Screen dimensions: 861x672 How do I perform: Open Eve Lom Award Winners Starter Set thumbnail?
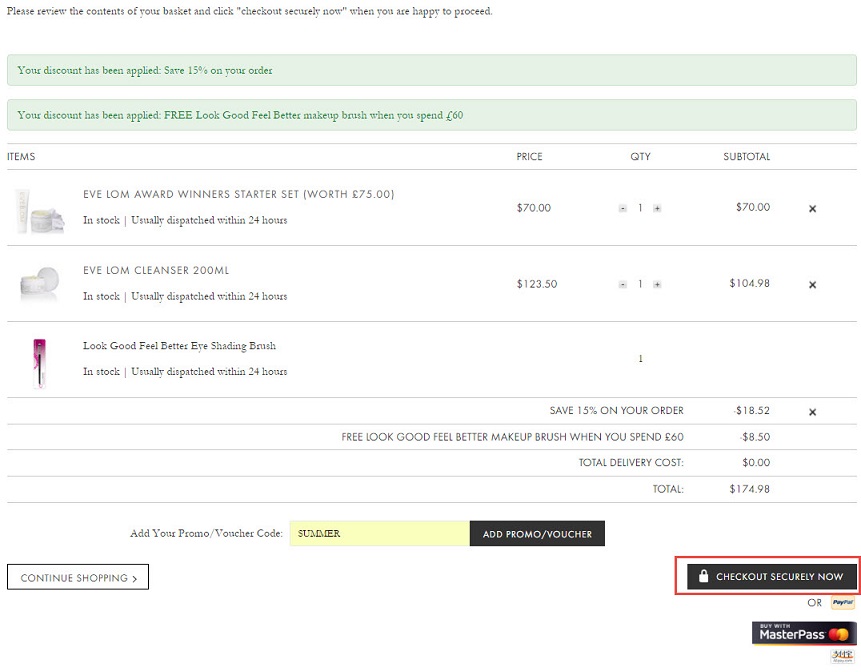click(x=40, y=211)
